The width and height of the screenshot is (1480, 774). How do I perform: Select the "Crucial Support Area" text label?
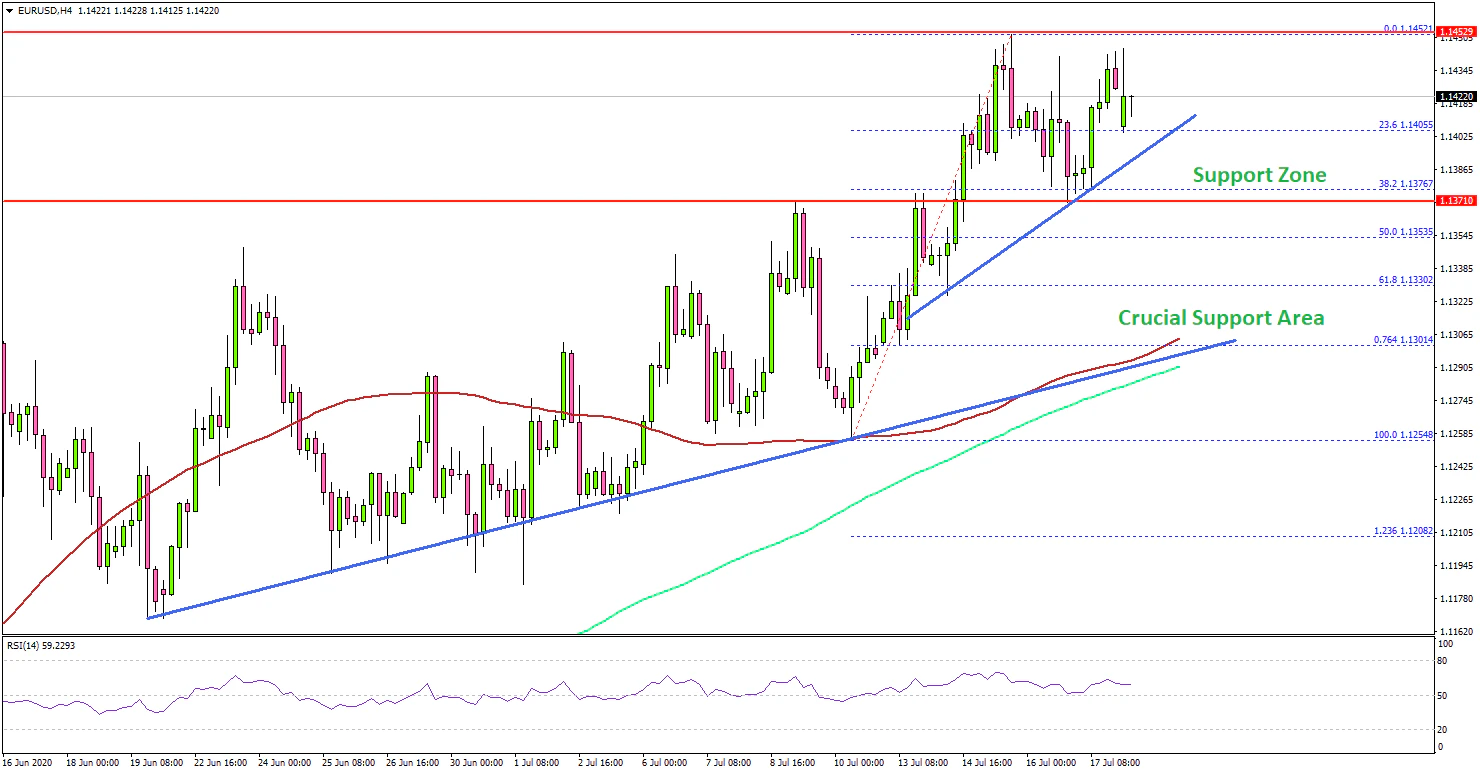(1221, 318)
